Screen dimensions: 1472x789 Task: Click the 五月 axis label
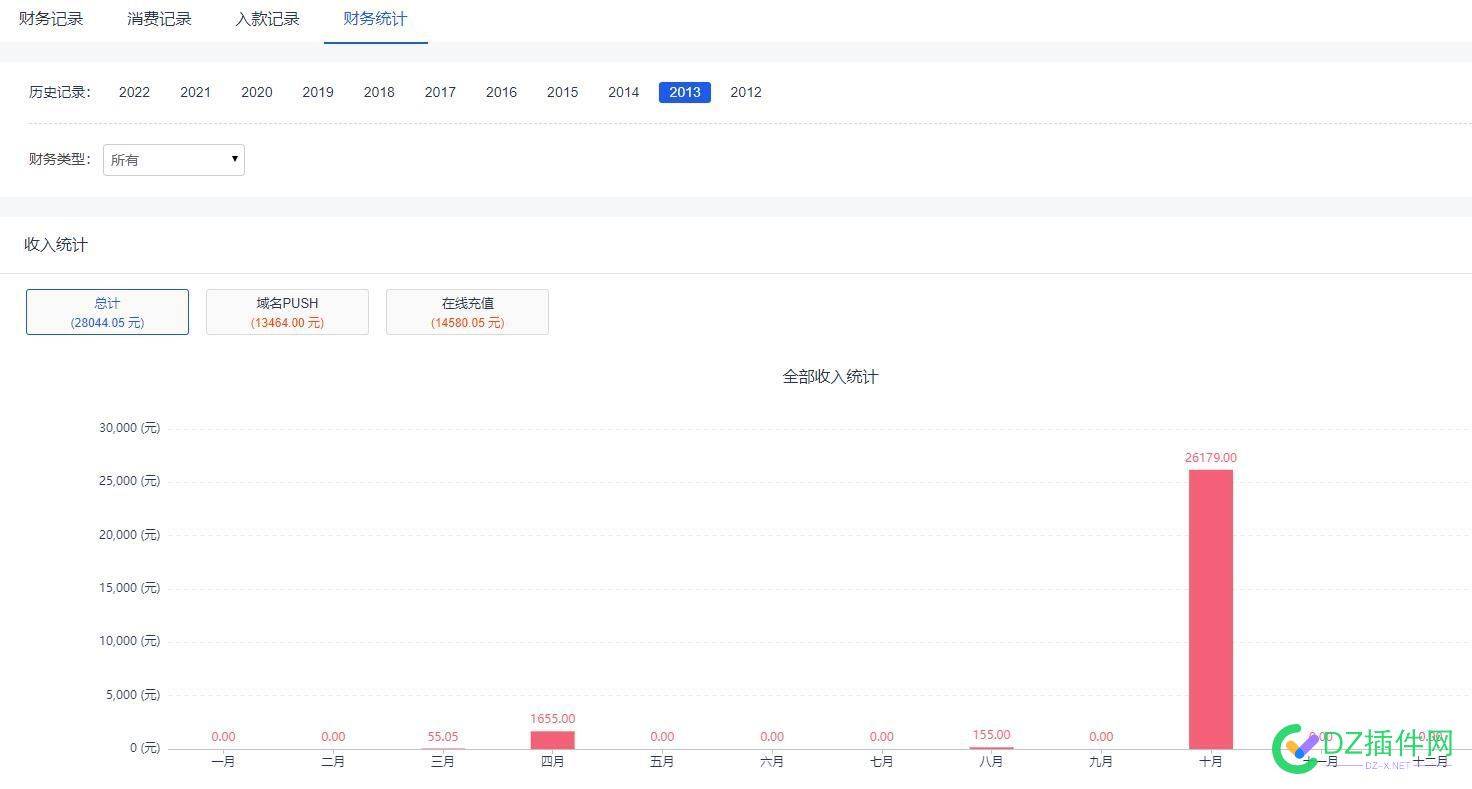[x=662, y=762]
